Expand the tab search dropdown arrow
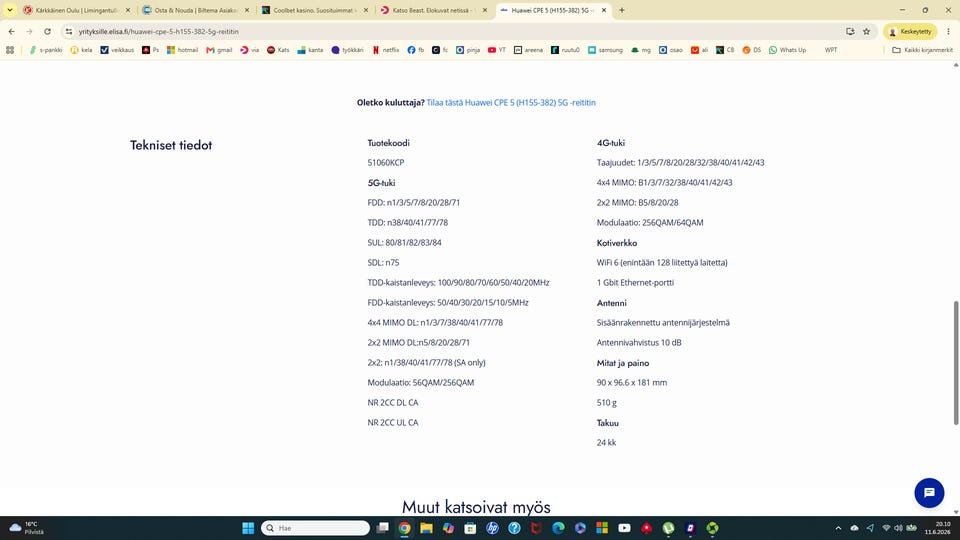 click(x=10, y=10)
